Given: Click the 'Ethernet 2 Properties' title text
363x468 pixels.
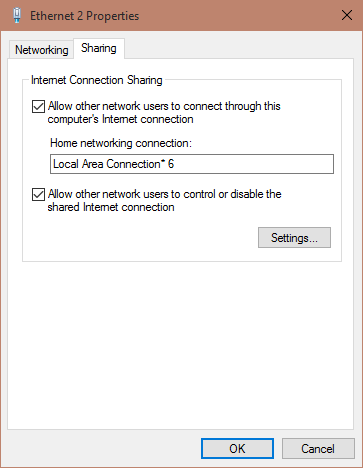Looking at the screenshot, I should pos(85,16).
